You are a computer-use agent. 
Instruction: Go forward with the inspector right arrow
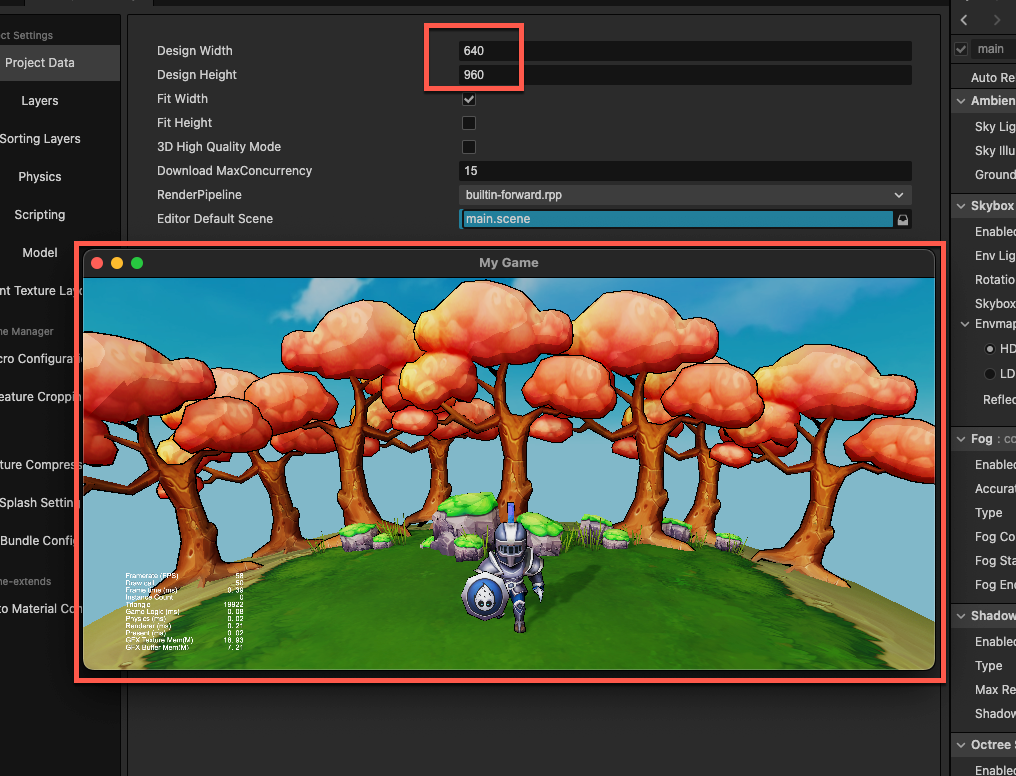(x=997, y=20)
